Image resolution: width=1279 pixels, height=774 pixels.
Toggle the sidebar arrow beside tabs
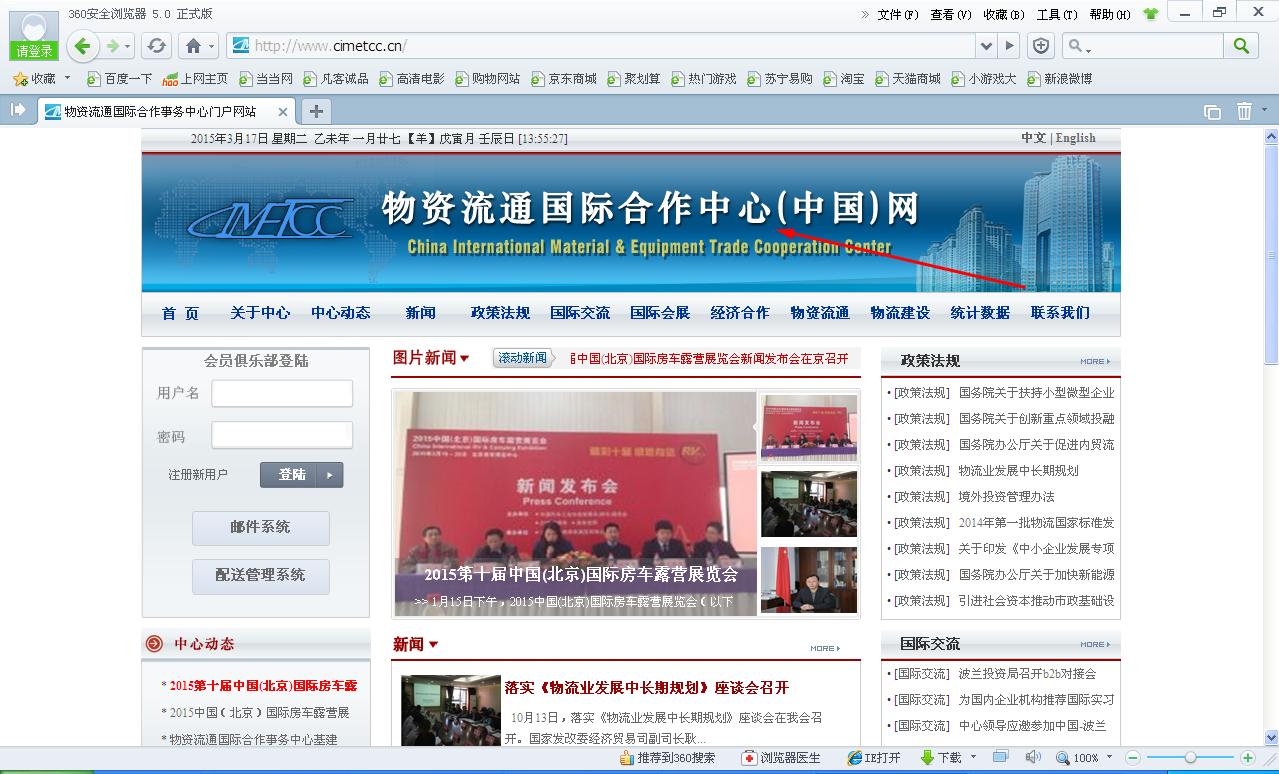click(17, 110)
